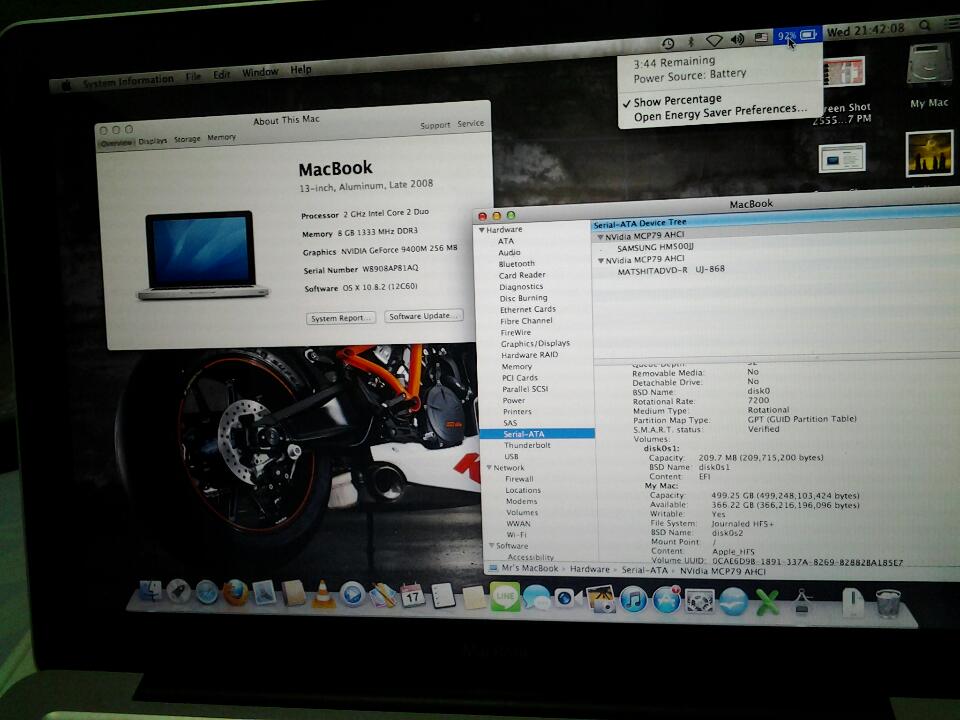Choose Open Energy Saver Preferences
960x720 pixels.
point(719,113)
